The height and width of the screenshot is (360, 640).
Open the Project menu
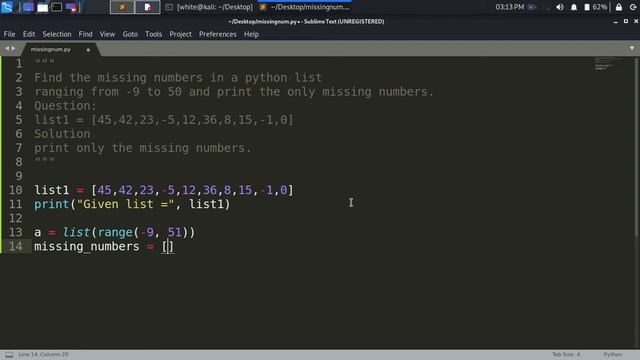click(x=180, y=34)
